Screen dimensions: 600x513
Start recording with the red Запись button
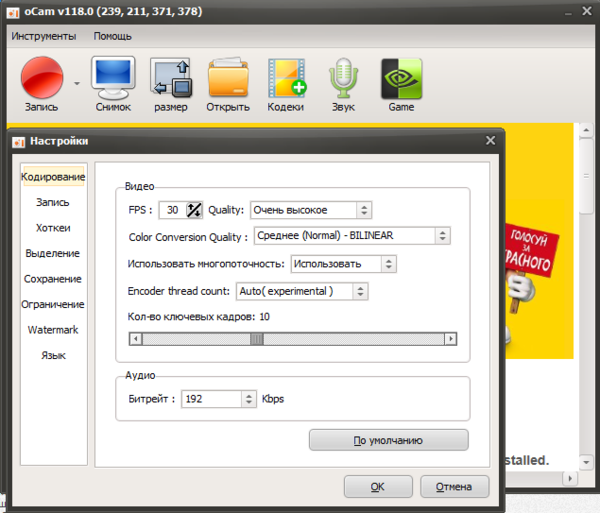pyautogui.click(x=42, y=84)
